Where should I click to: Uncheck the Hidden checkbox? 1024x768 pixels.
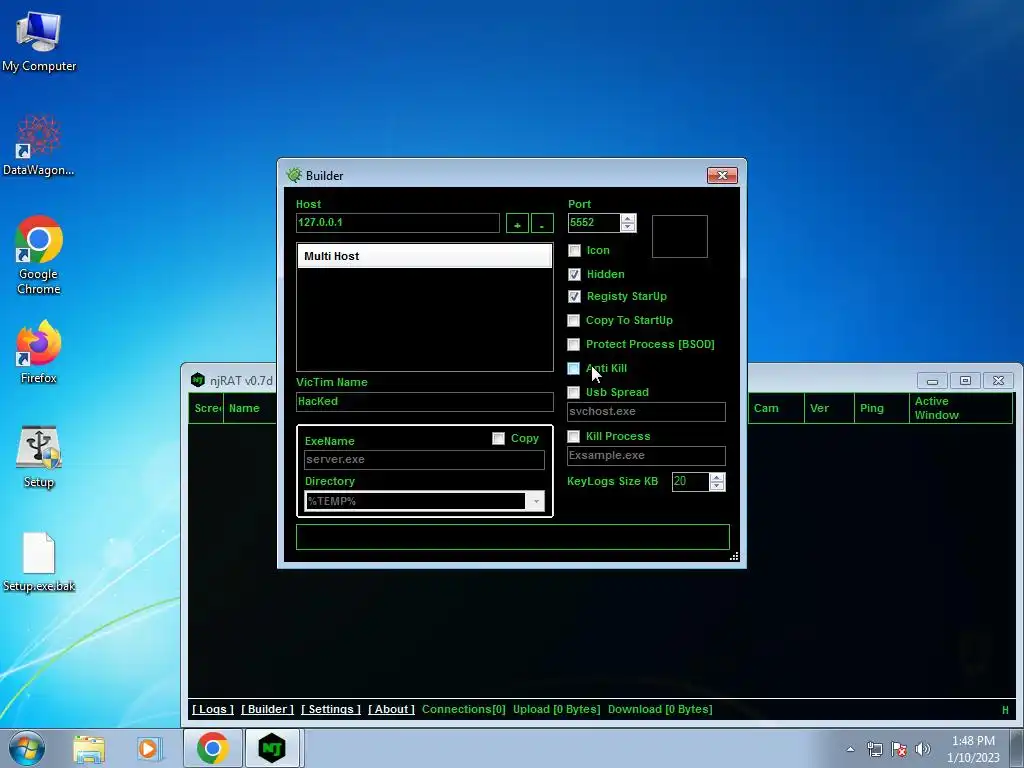click(575, 274)
